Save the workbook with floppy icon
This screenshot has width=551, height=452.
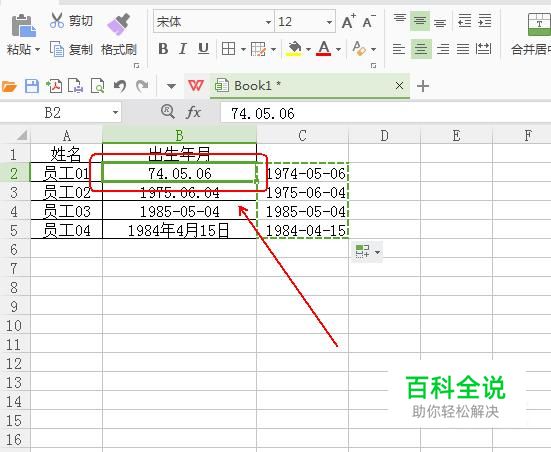pos(32,86)
